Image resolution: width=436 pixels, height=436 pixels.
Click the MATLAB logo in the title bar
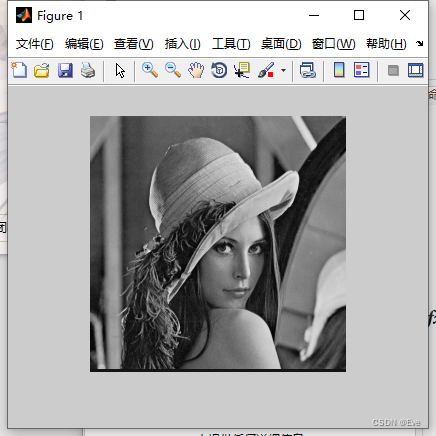(x=24, y=15)
